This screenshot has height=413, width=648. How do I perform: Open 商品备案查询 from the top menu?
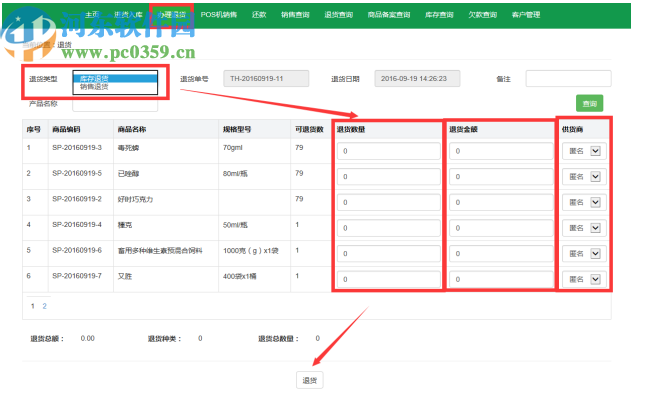point(389,14)
